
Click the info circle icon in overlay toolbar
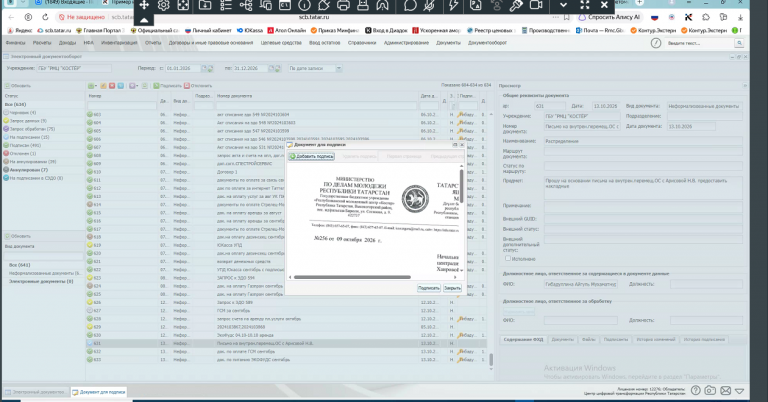(304, 5)
